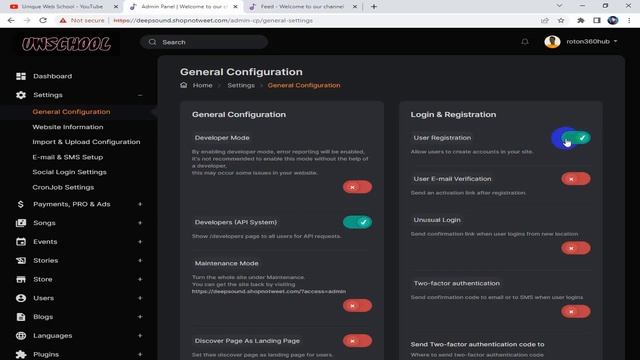Click the Users person icon
The image size is (640, 360).
[x=21, y=298]
